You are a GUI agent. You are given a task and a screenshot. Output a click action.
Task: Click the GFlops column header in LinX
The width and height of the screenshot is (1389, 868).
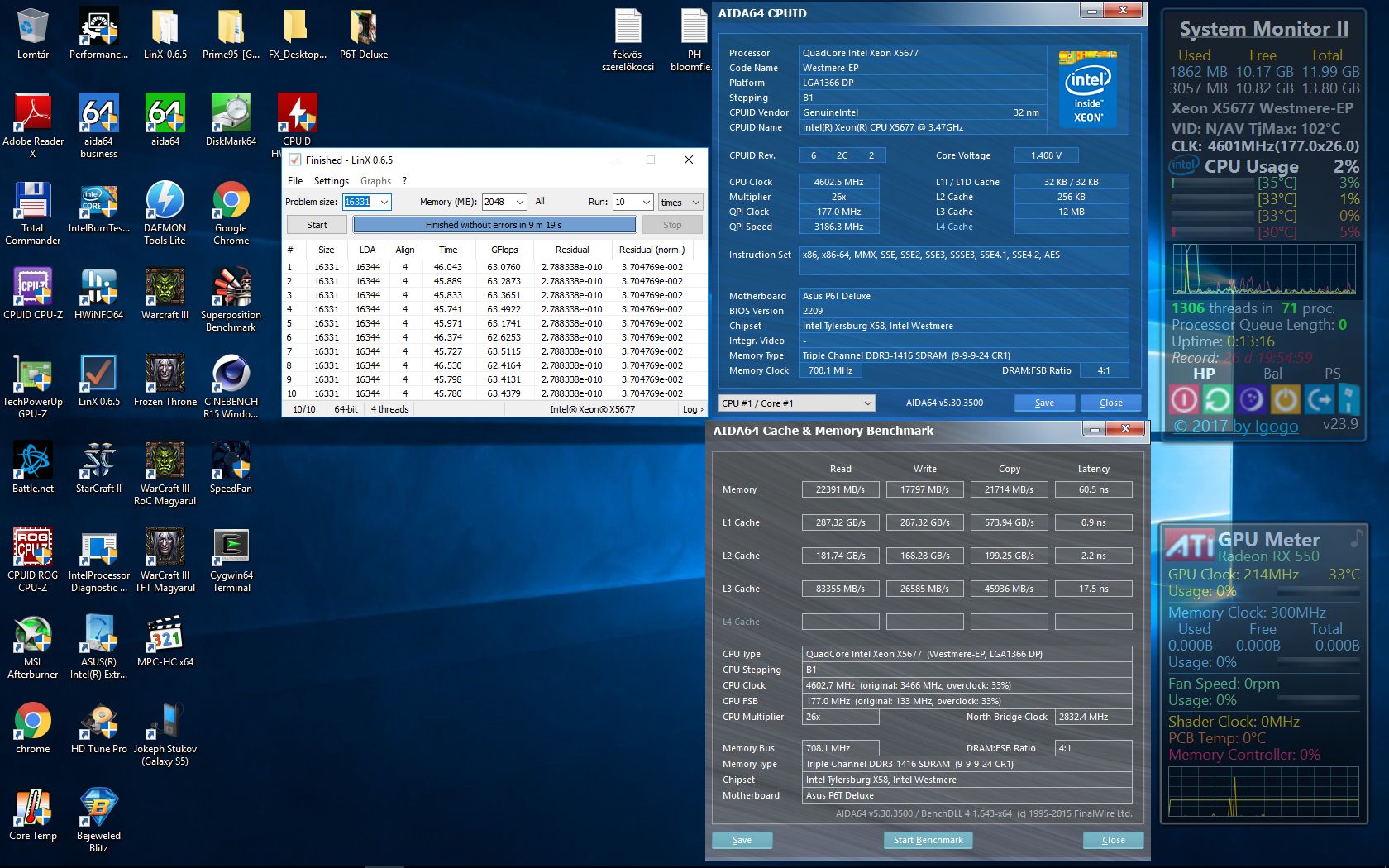click(504, 250)
